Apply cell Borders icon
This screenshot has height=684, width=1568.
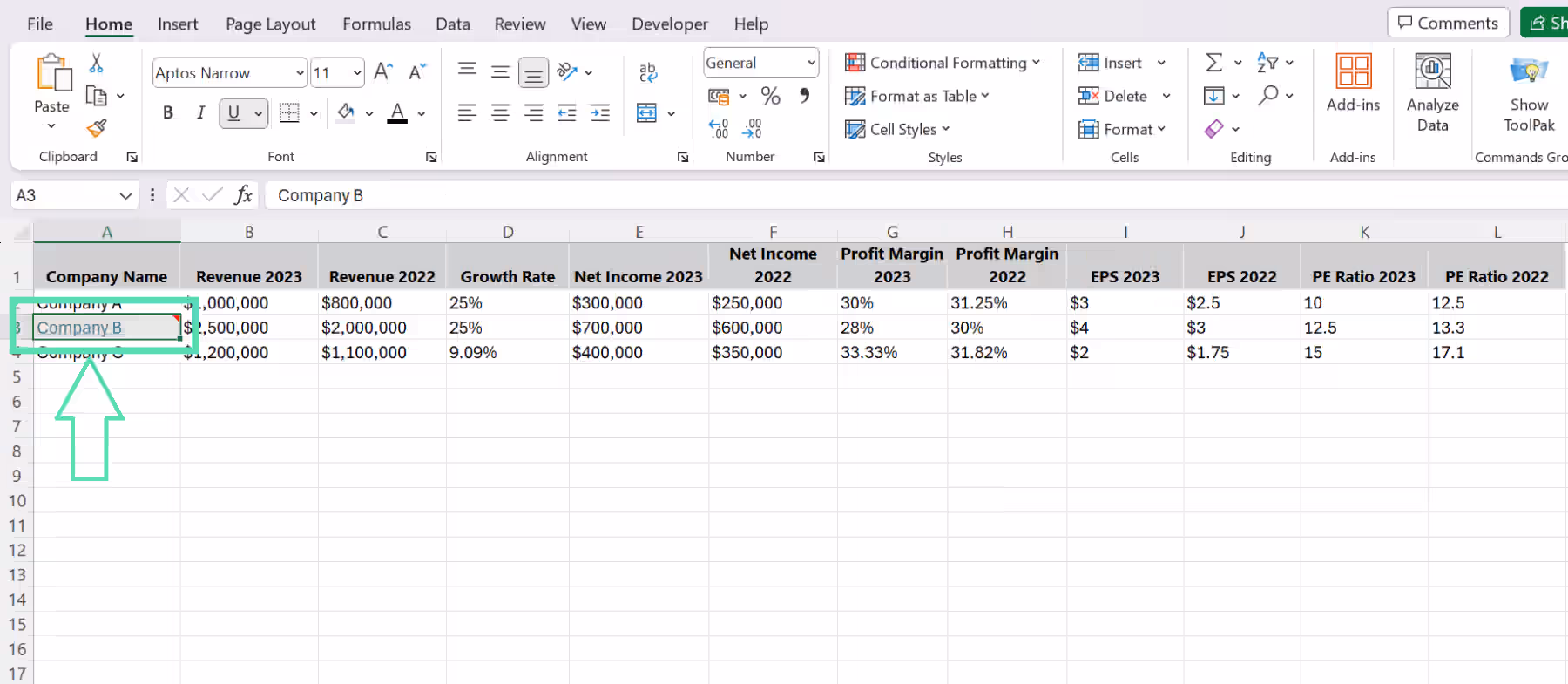[289, 112]
